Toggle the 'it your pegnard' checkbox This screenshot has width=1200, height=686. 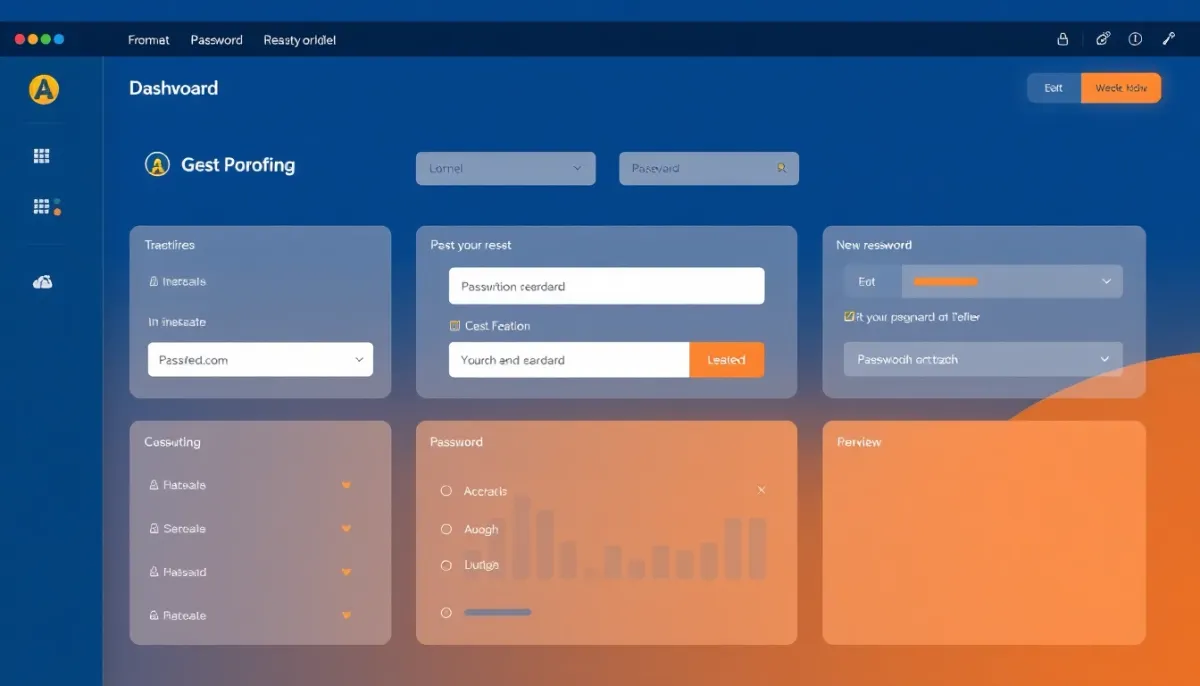pyautogui.click(x=849, y=316)
